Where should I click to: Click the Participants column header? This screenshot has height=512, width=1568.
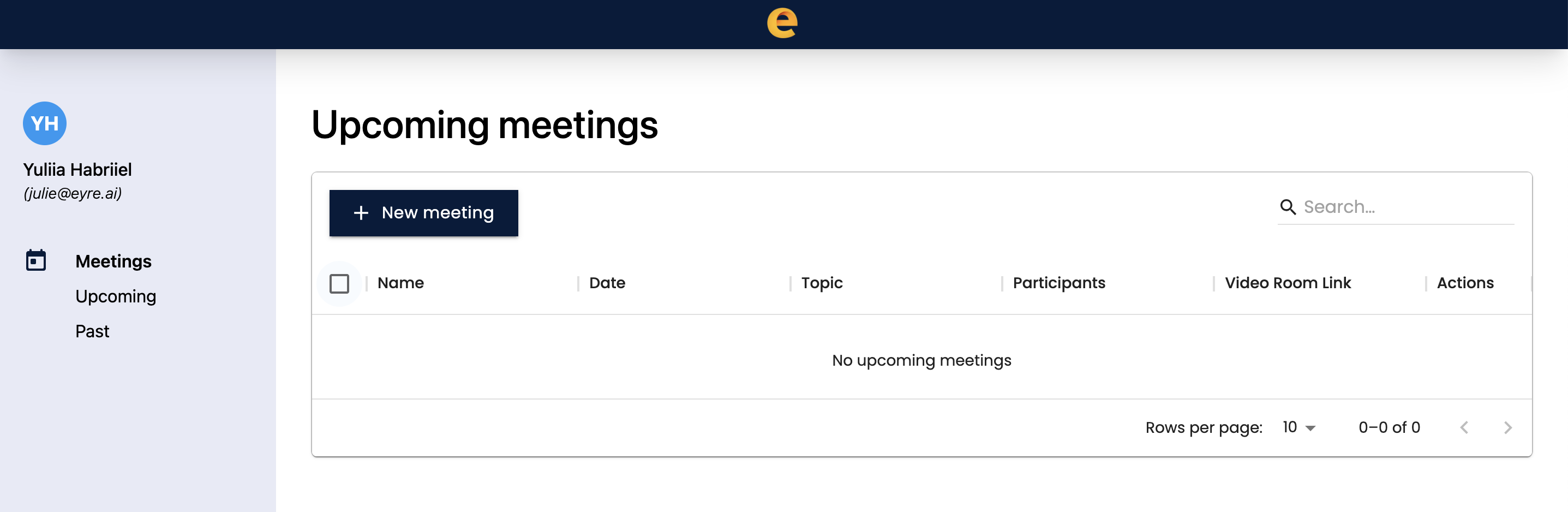(x=1058, y=283)
